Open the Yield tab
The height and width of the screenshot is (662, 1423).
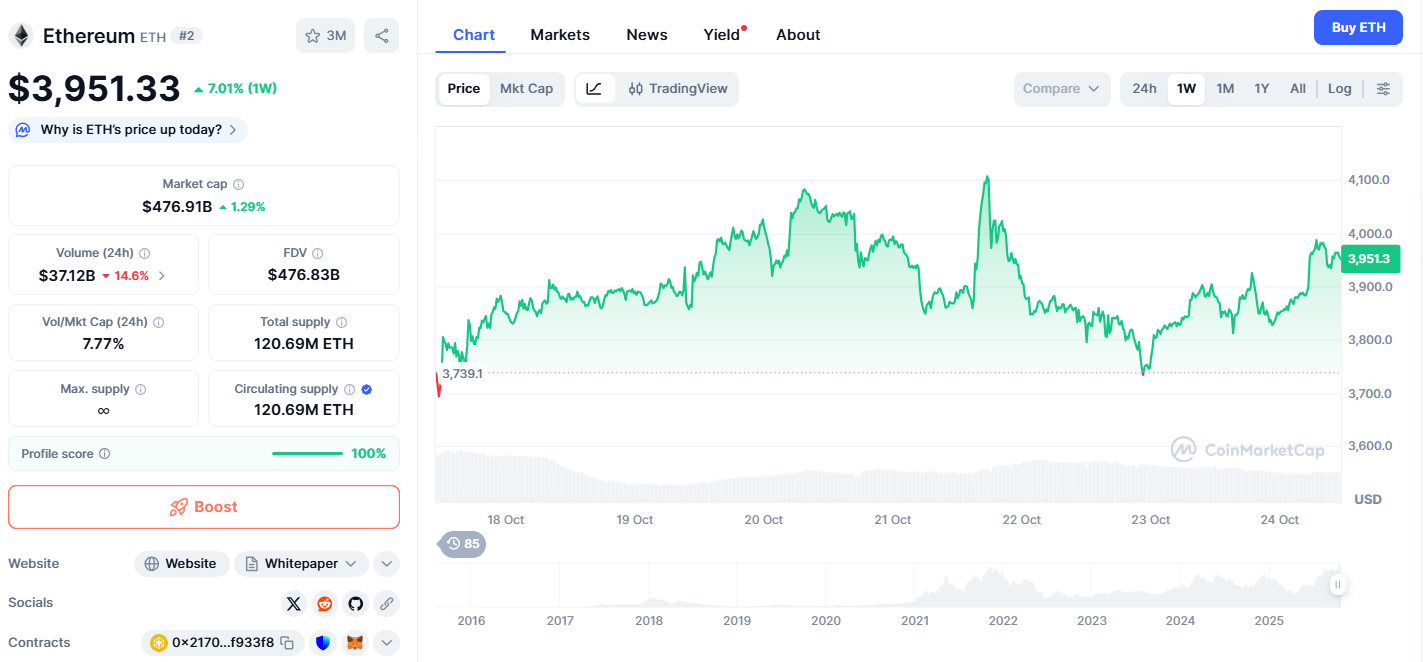pos(721,35)
